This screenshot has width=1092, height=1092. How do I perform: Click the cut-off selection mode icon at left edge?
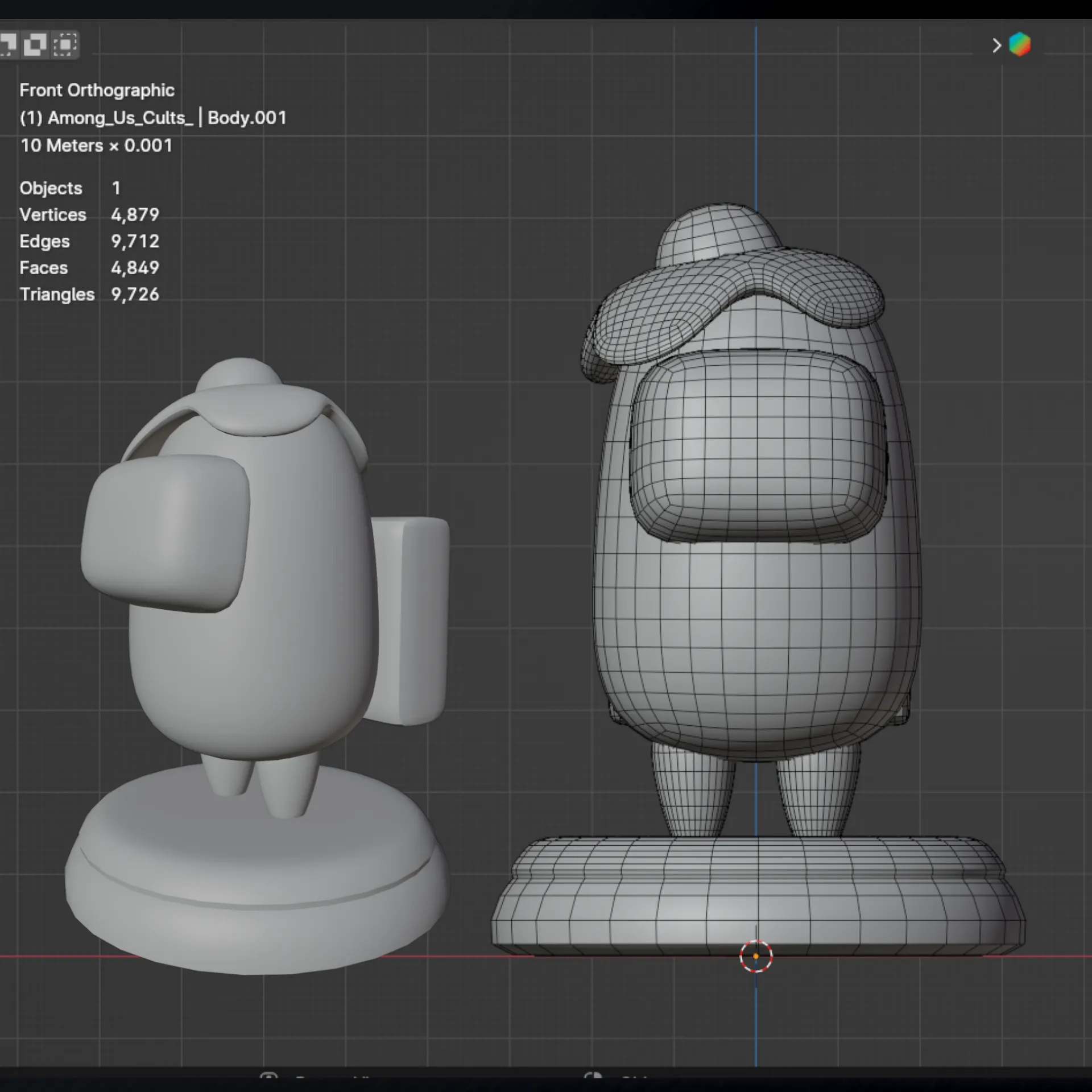[7, 44]
